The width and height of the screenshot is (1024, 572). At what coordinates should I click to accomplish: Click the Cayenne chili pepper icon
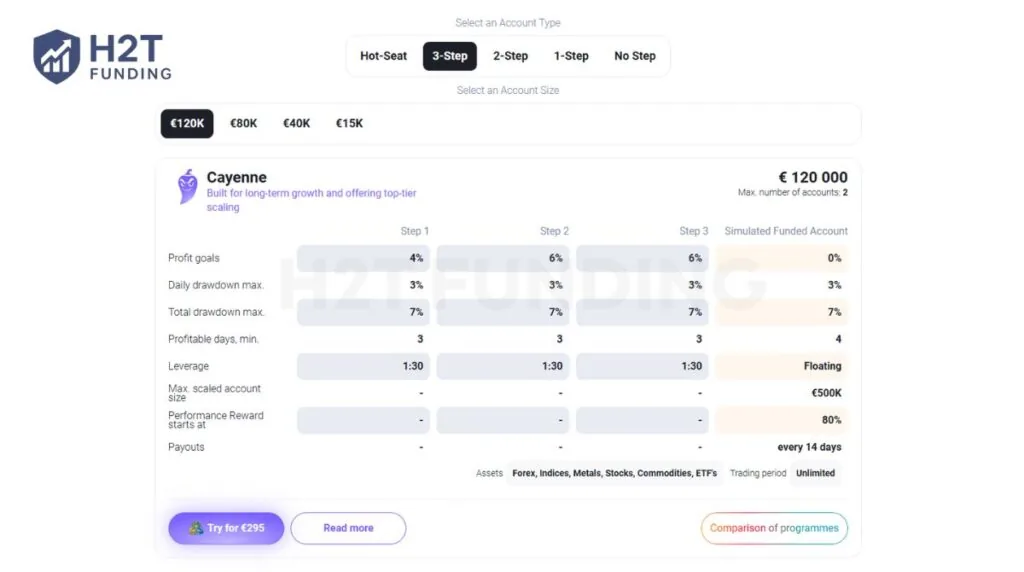187,187
